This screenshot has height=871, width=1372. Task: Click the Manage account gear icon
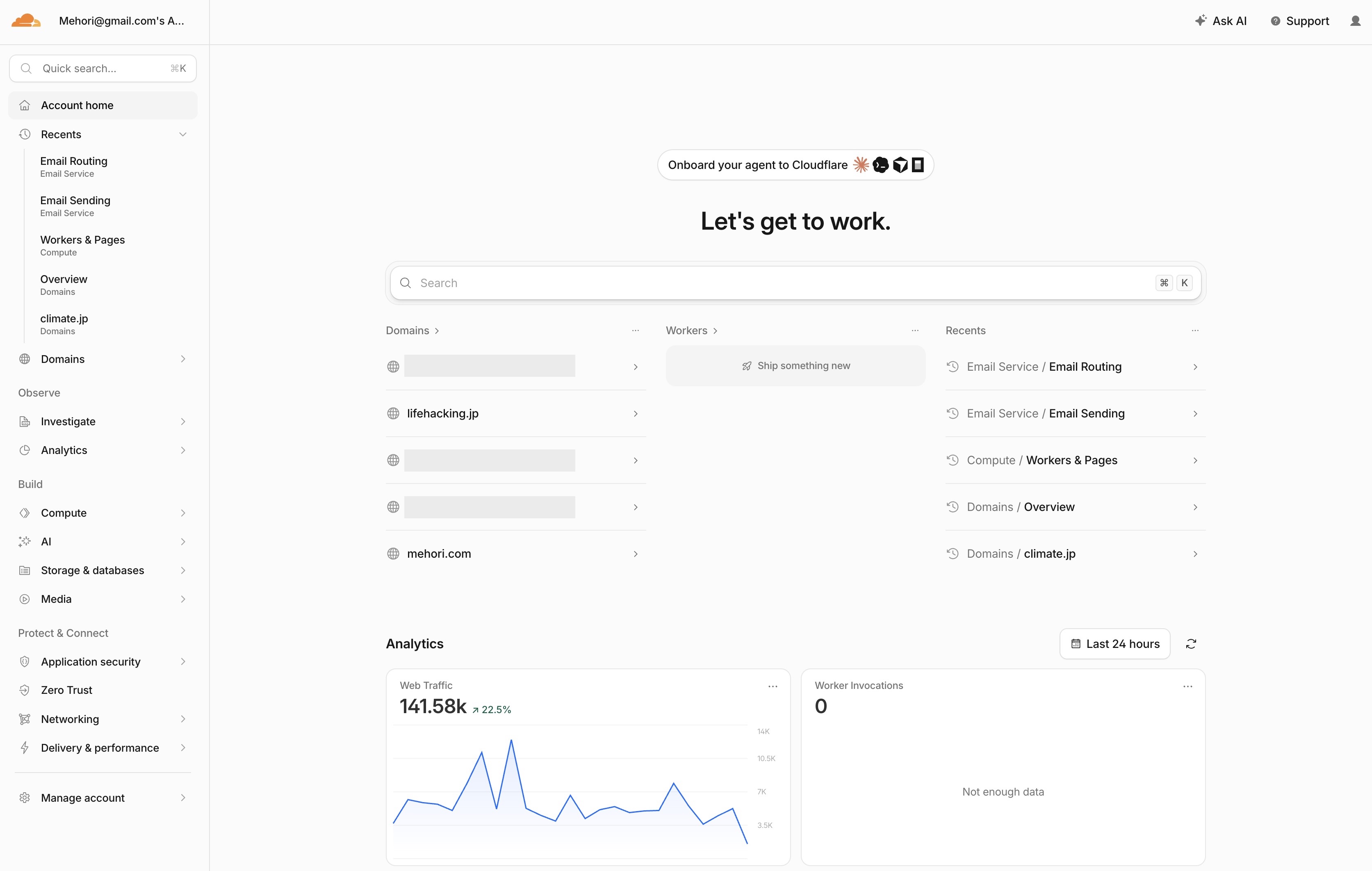click(x=25, y=798)
